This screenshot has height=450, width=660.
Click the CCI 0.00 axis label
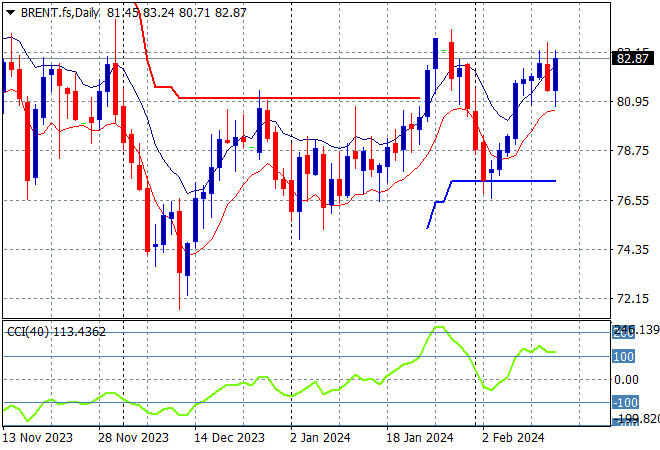click(626, 380)
